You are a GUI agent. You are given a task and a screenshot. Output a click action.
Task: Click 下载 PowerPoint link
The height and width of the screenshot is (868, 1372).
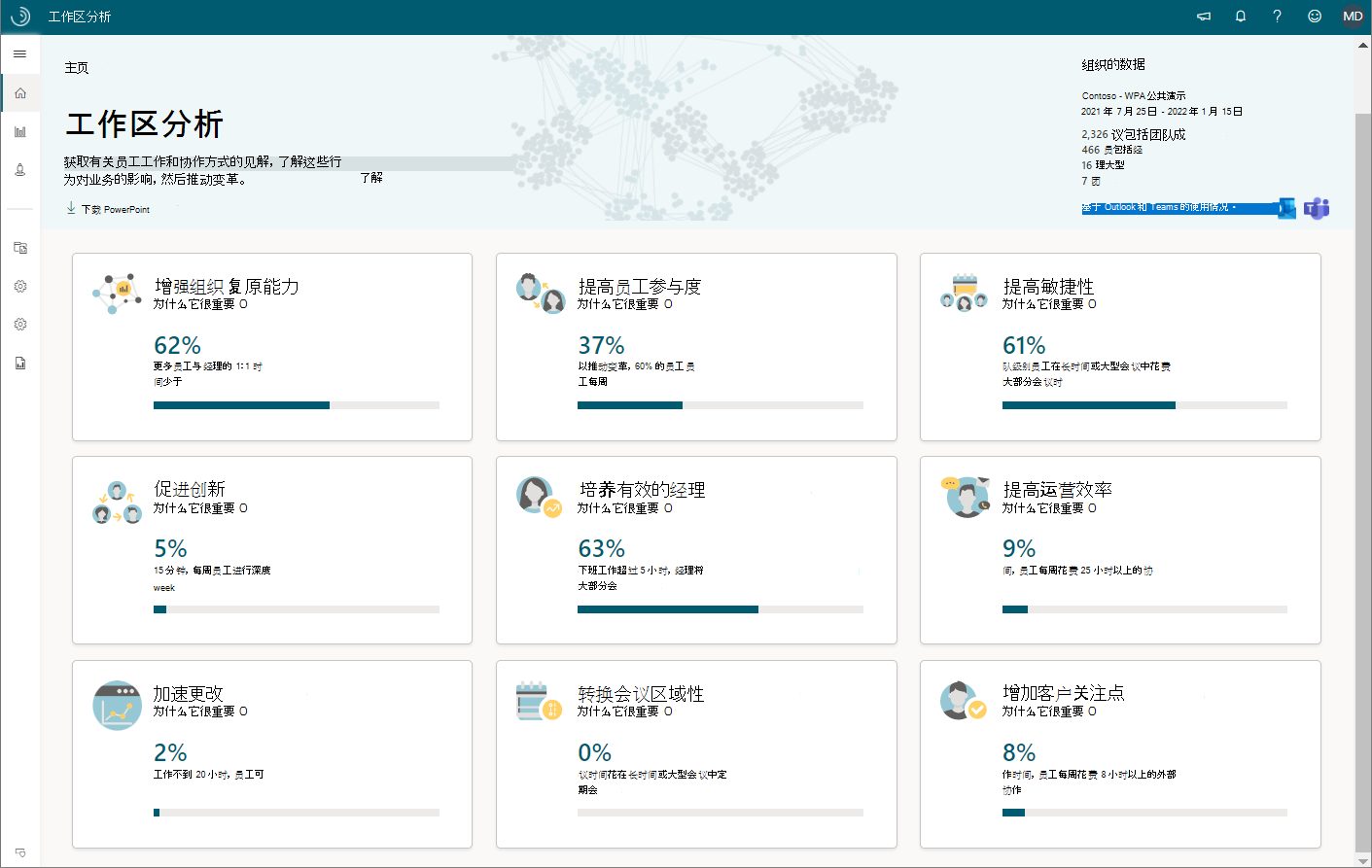[116, 209]
